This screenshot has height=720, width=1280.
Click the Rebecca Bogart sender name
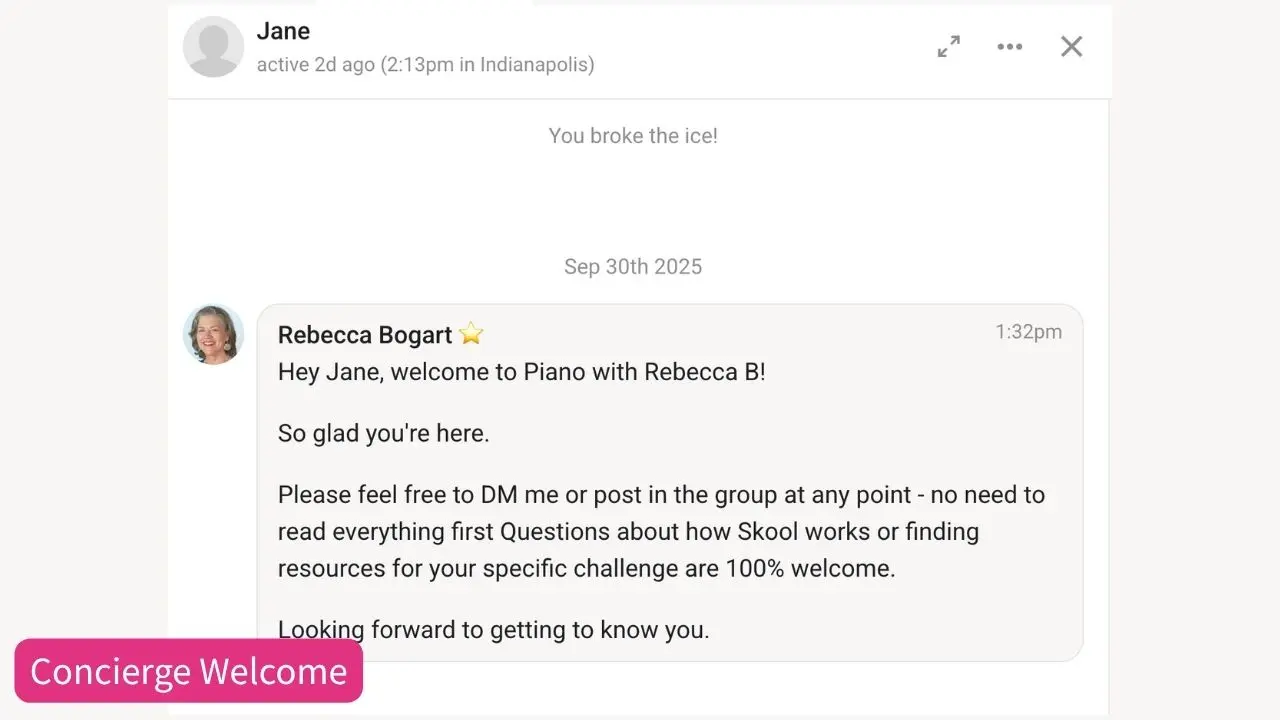coord(365,334)
